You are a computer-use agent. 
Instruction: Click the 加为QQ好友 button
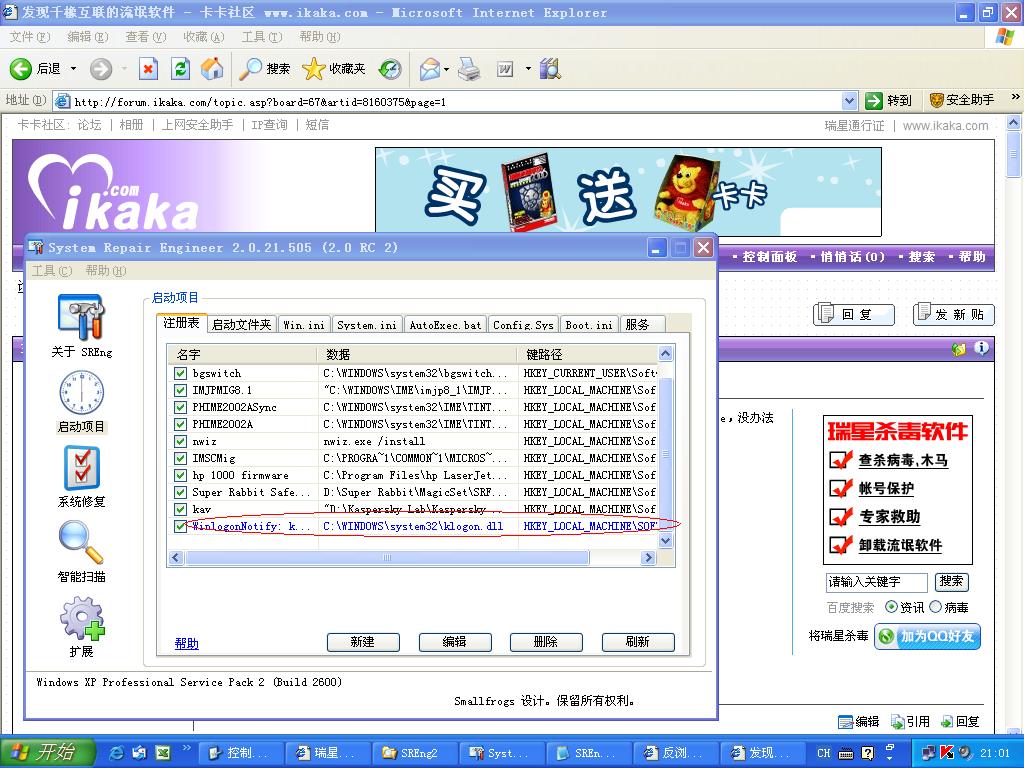tap(927, 636)
